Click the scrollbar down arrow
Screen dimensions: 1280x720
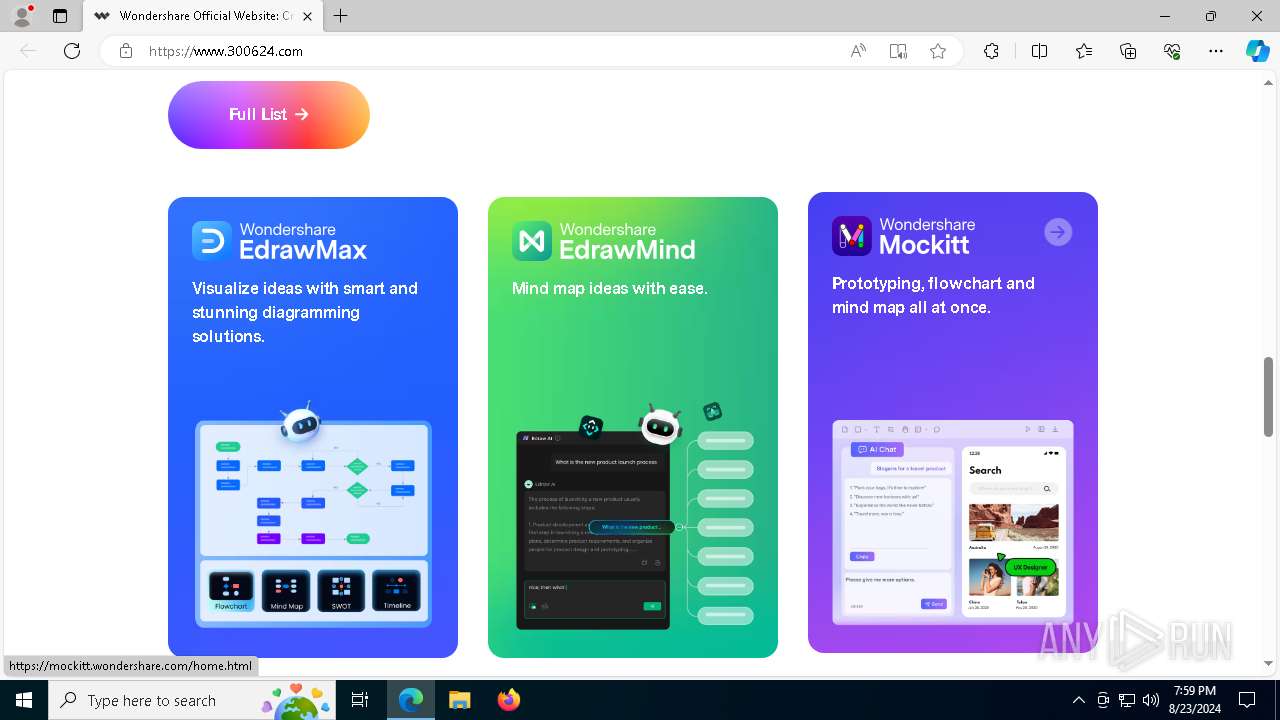point(1269,663)
